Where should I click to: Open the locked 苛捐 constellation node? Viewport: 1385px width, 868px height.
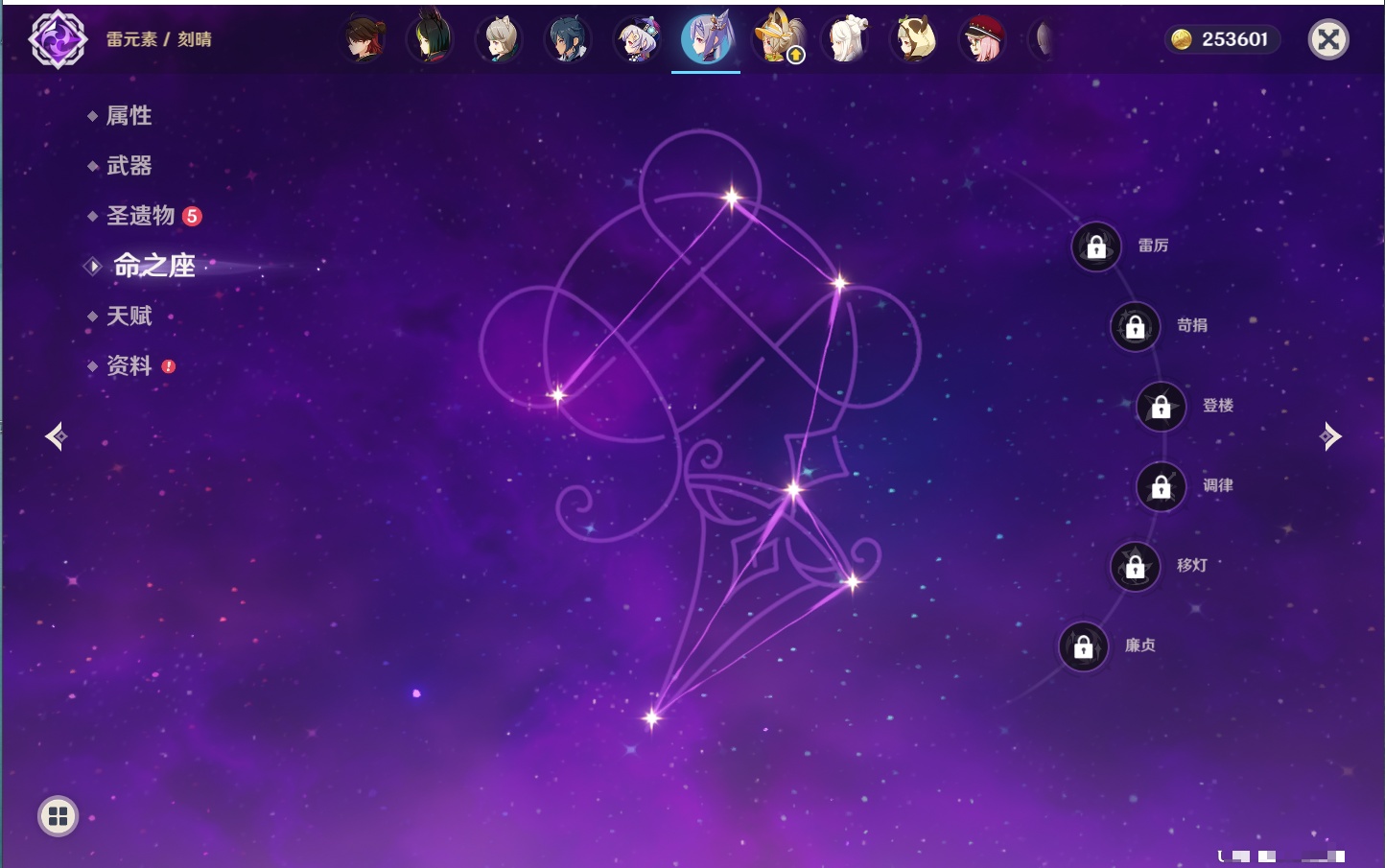coord(1136,326)
